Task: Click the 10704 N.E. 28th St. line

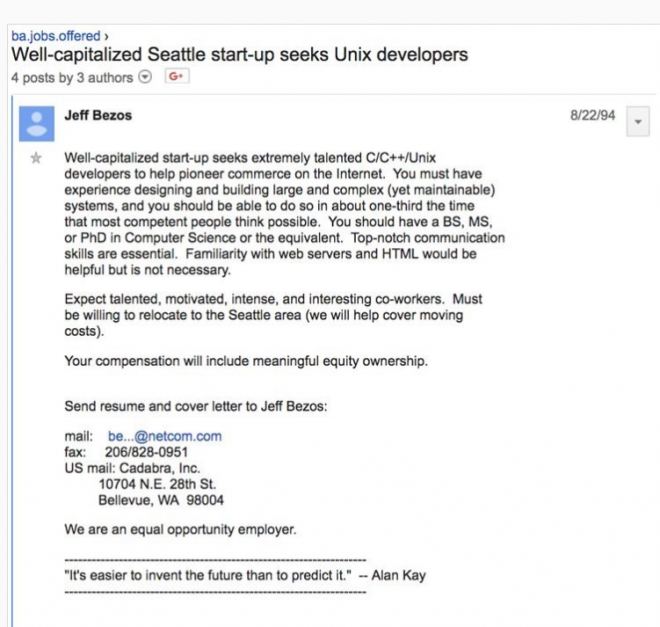Action: (x=157, y=484)
